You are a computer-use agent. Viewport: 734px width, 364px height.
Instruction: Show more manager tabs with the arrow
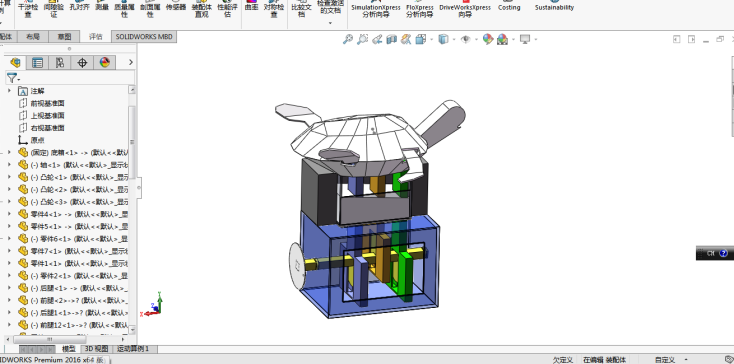pyautogui.click(x=131, y=62)
